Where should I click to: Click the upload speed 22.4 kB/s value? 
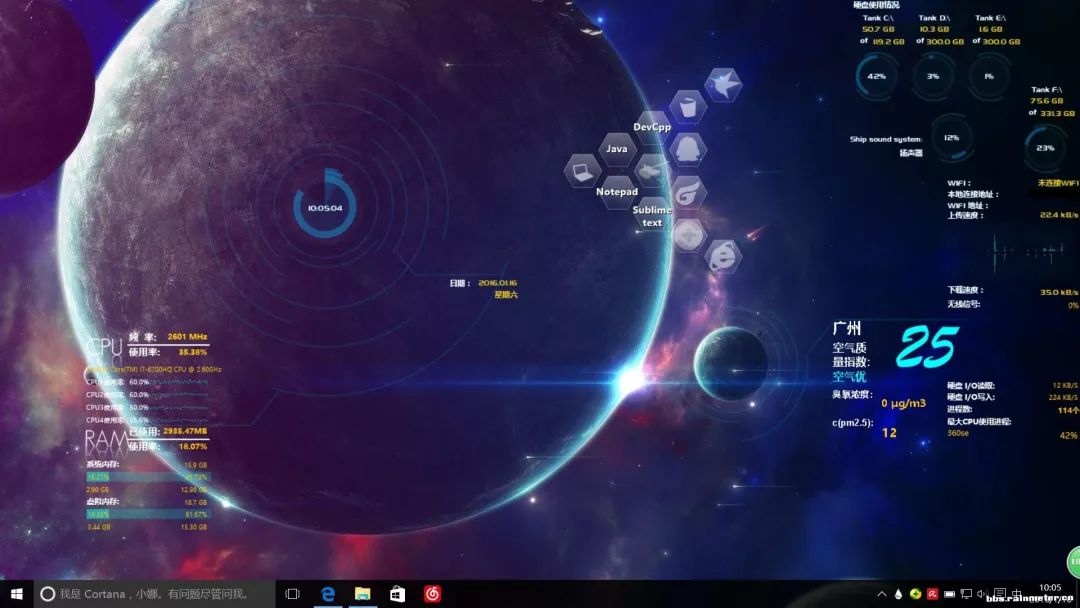(1059, 215)
